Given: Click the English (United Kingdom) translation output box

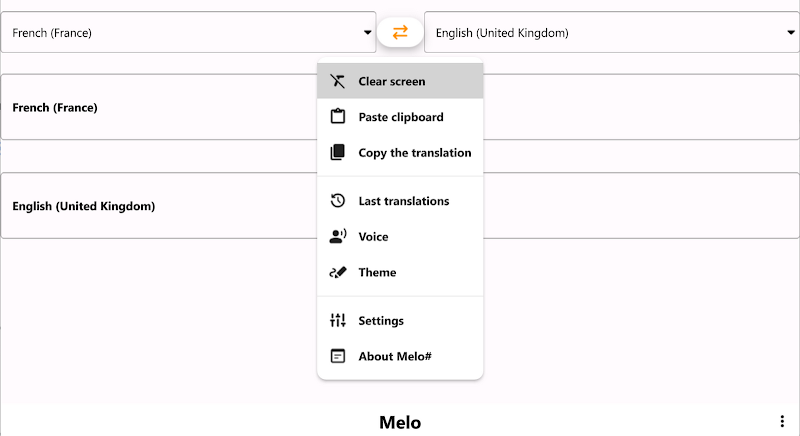Looking at the screenshot, I should tap(150, 206).
